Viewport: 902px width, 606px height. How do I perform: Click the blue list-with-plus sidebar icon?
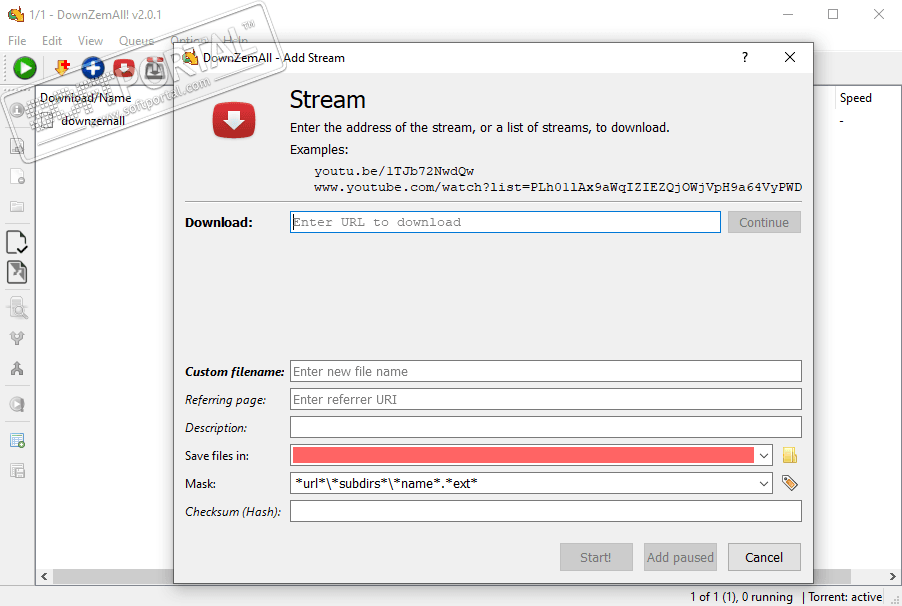17,441
